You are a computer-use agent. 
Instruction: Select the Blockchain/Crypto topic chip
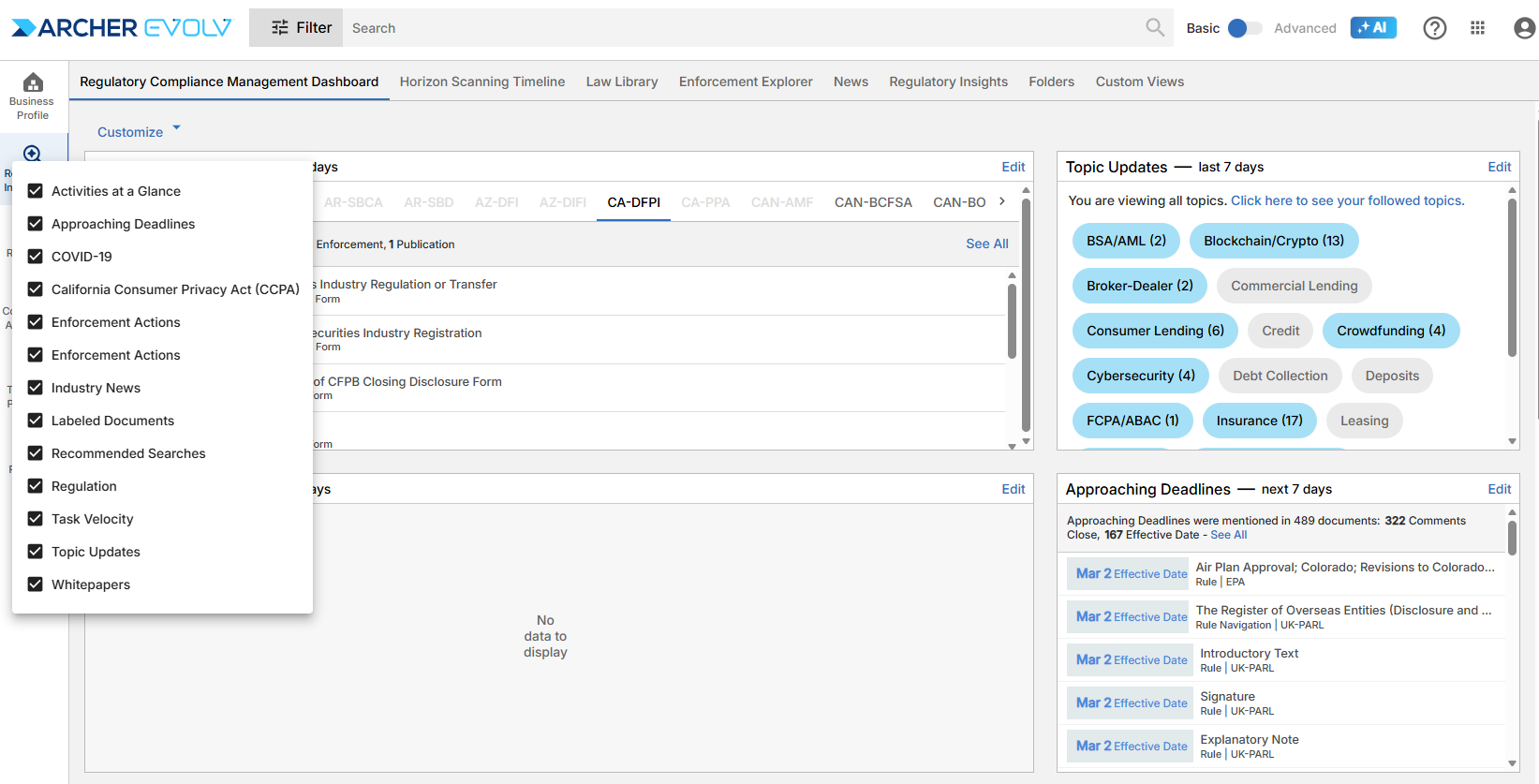[x=1273, y=241]
